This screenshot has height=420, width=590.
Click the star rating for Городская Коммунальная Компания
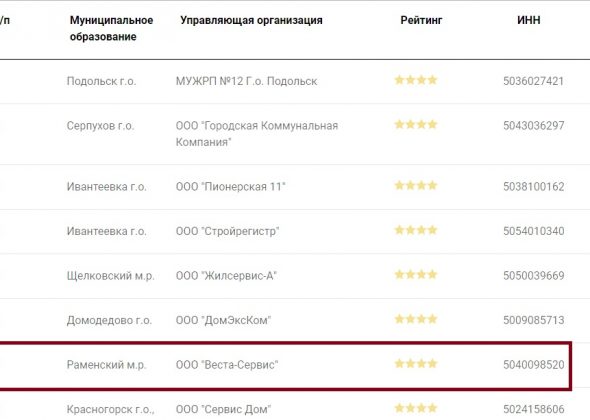[416, 124]
